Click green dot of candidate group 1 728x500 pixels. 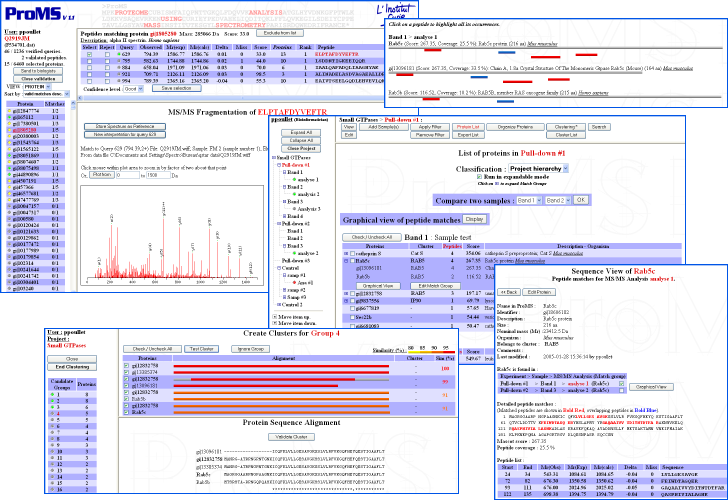click(52, 395)
